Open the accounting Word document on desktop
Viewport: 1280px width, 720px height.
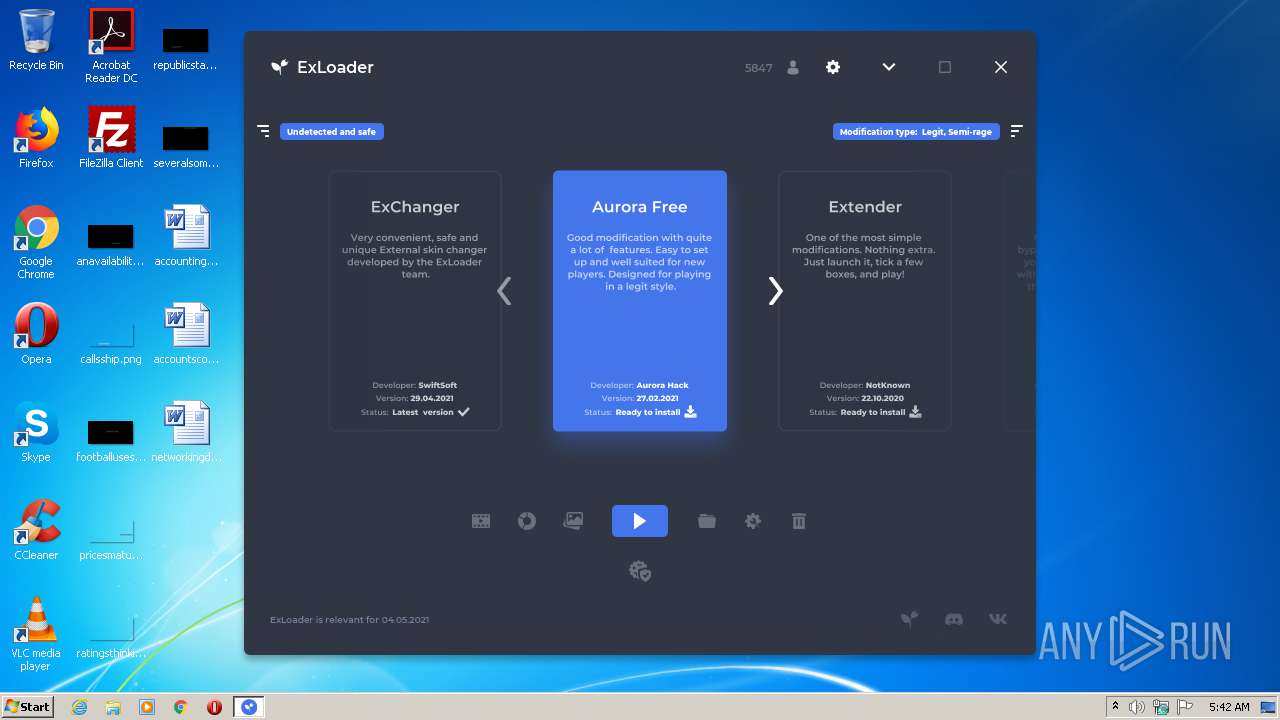[x=186, y=236]
